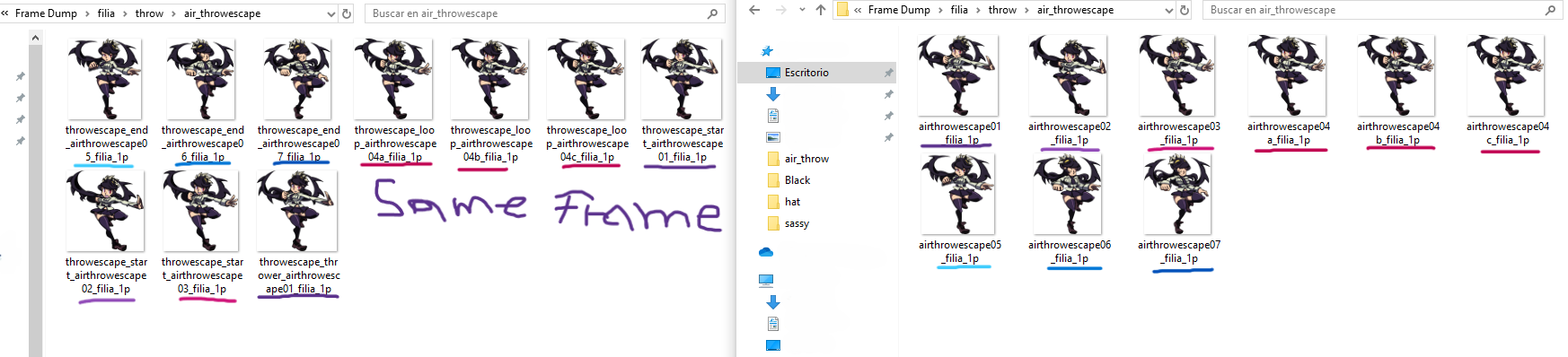Image resolution: width=1568 pixels, height=357 pixels.
Task: Click the This PC monitor icon
Action: coord(766,281)
